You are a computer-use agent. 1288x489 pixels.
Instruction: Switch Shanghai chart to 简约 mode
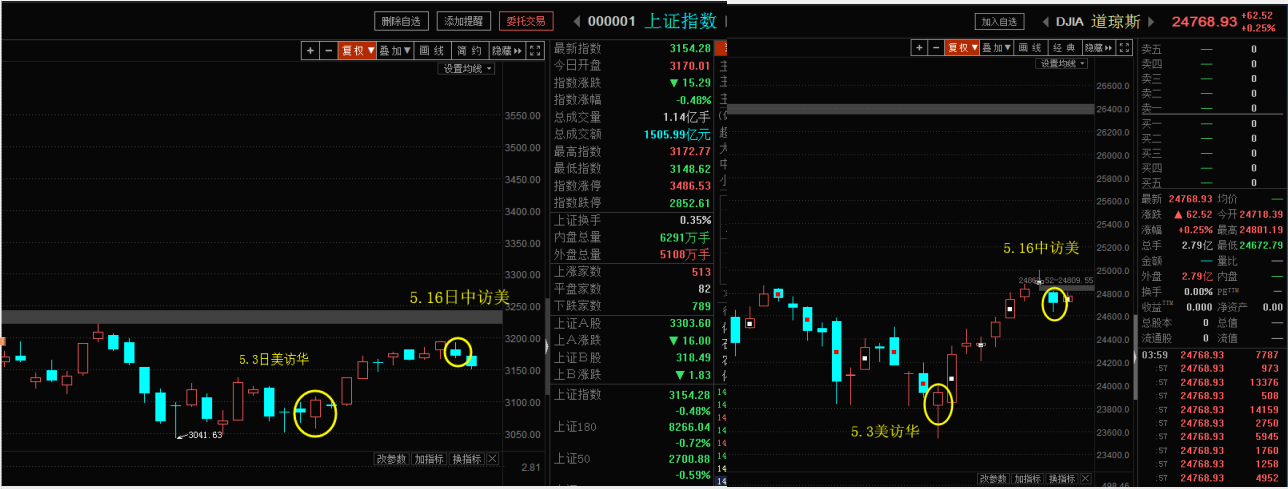click(x=469, y=50)
